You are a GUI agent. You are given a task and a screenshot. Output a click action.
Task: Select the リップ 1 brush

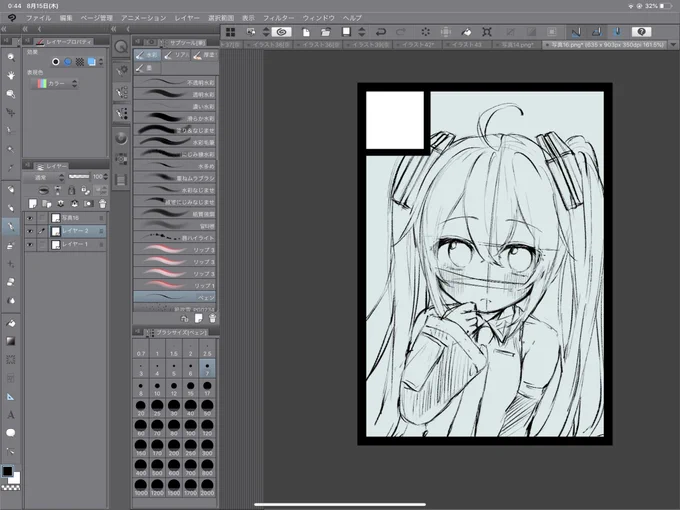click(174, 285)
